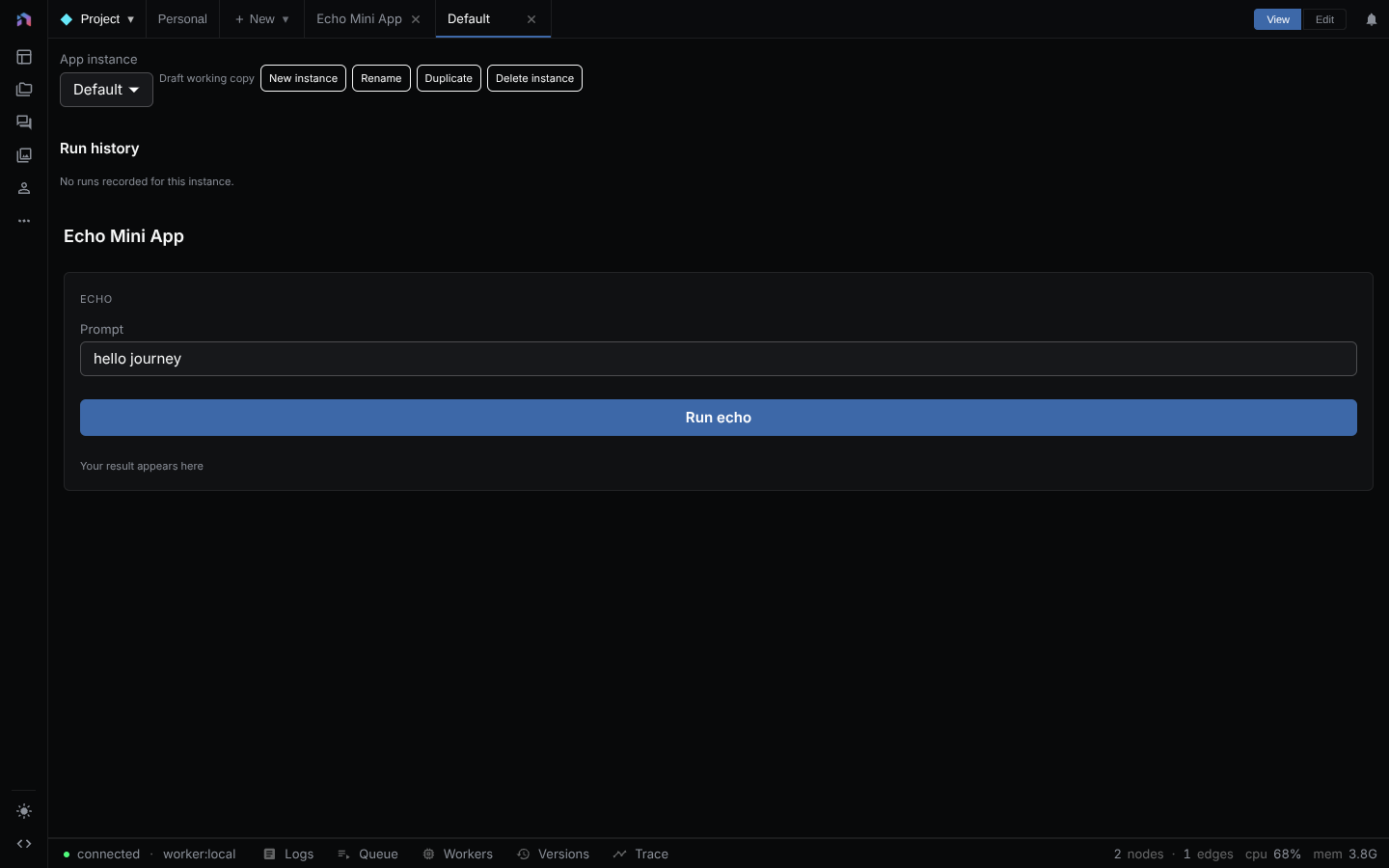
Task: Open the more options ellipsis in sidebar
Action: [x=24, y=221]
